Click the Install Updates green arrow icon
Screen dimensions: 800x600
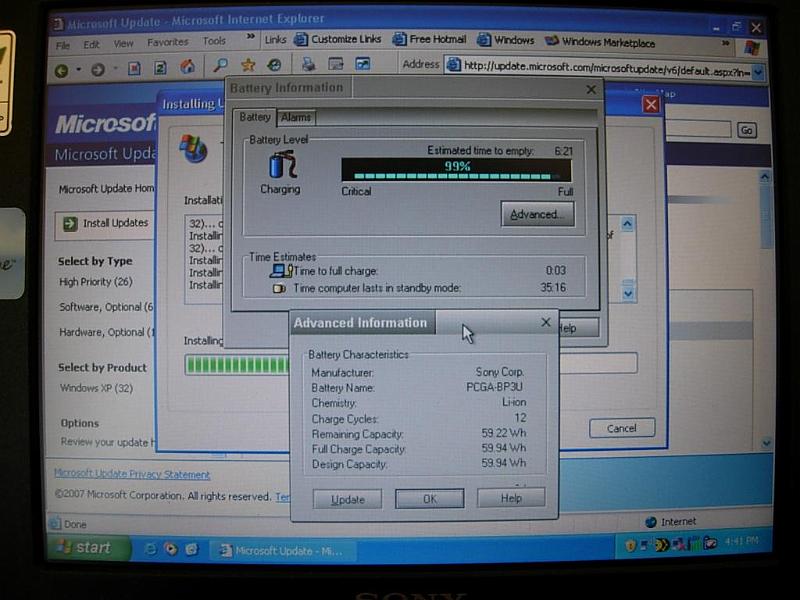[69, 223]
